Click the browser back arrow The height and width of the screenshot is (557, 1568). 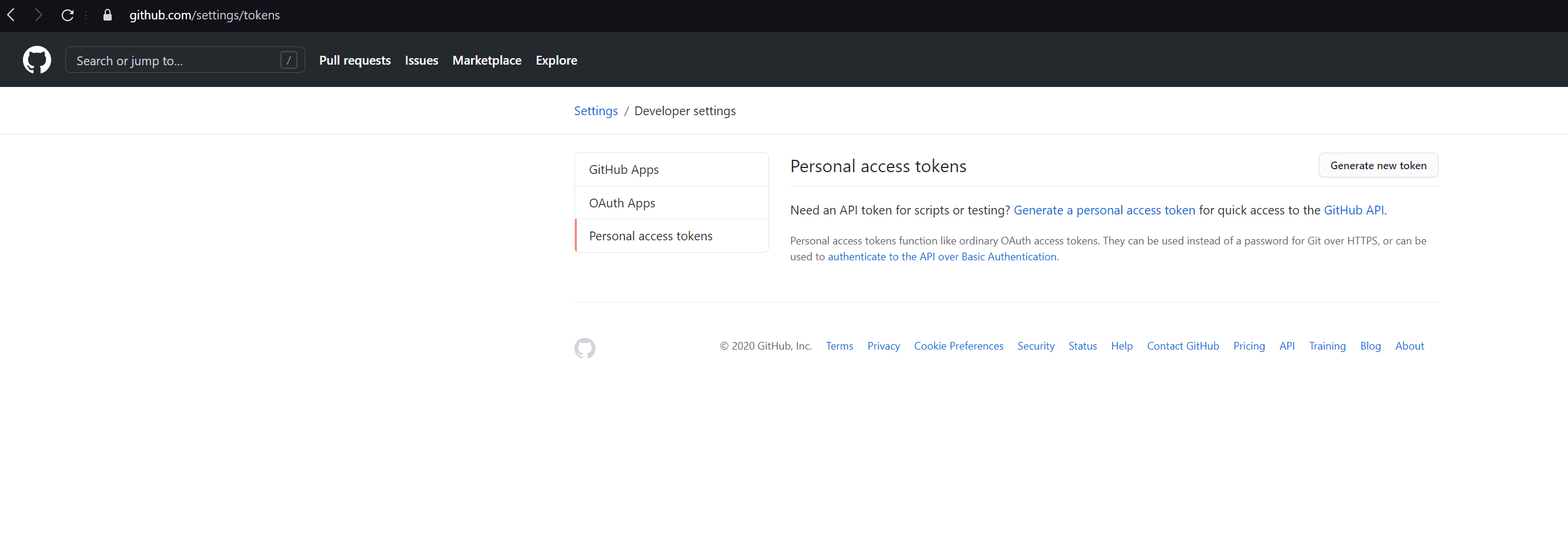pos(11,15)
